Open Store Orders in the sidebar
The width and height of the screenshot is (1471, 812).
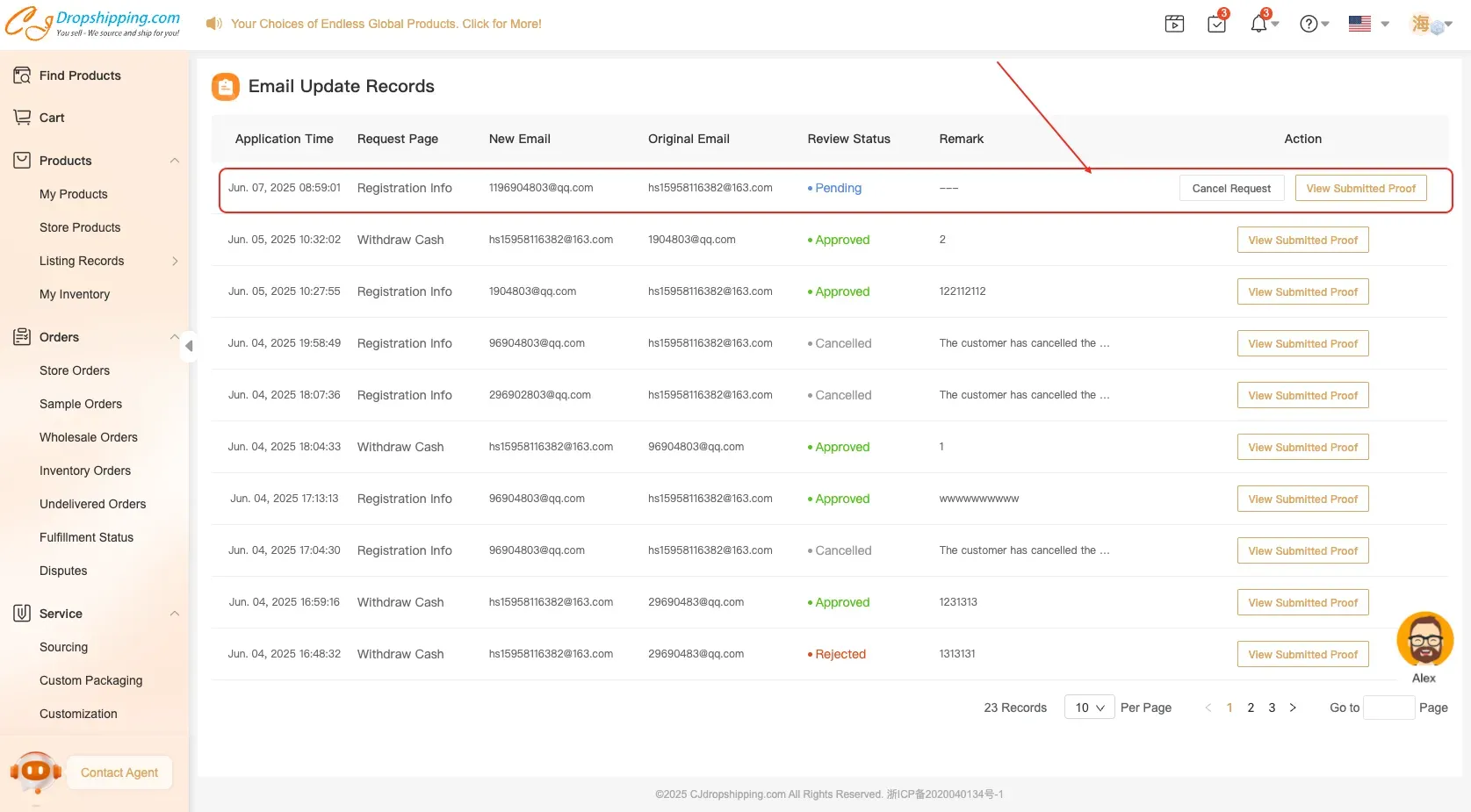[75, 370]
